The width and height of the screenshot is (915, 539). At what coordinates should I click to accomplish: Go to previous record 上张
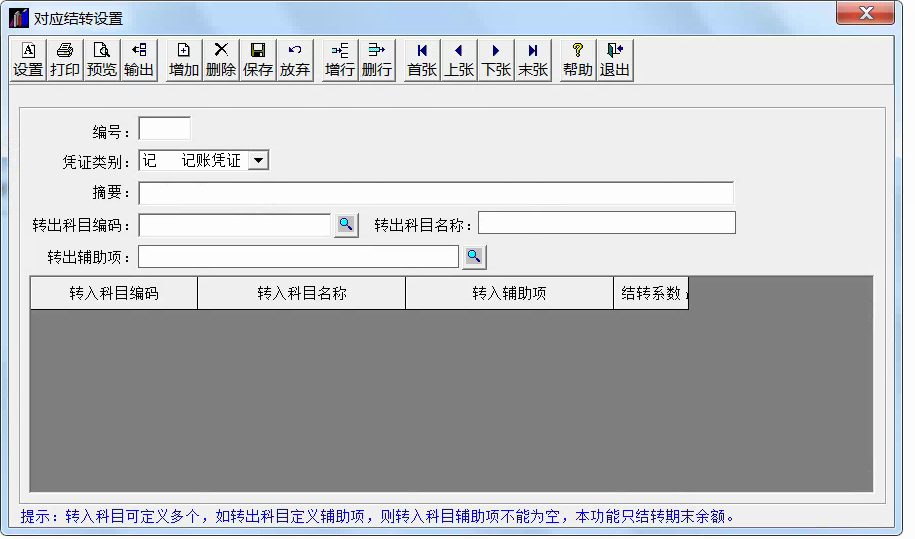click(459, 60)
